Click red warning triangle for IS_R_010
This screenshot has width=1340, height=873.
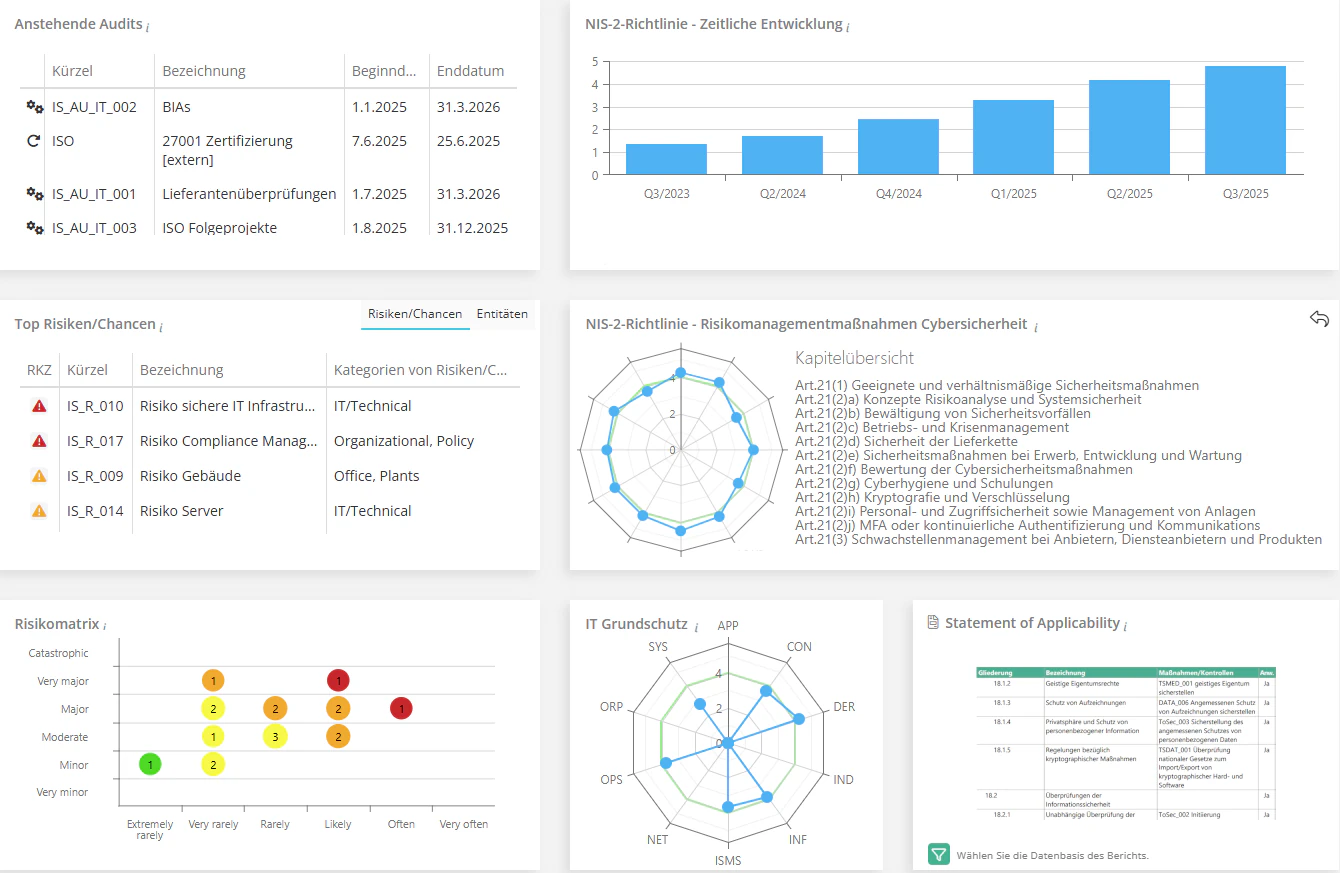tap(39, 406)
